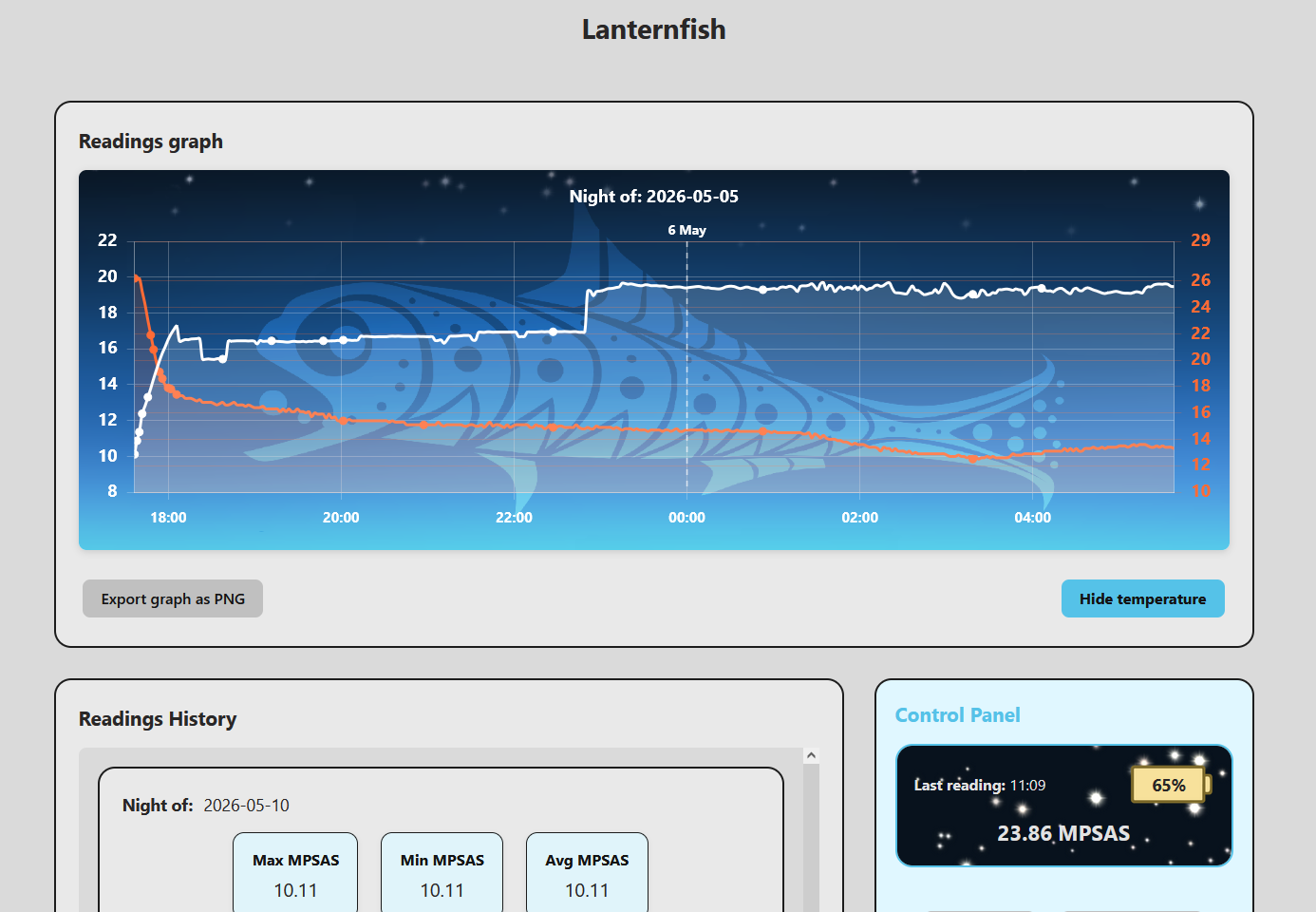Click the Control Panel heading
The height and width of the screenshot is (912, 1316).
tap(957, 715)
